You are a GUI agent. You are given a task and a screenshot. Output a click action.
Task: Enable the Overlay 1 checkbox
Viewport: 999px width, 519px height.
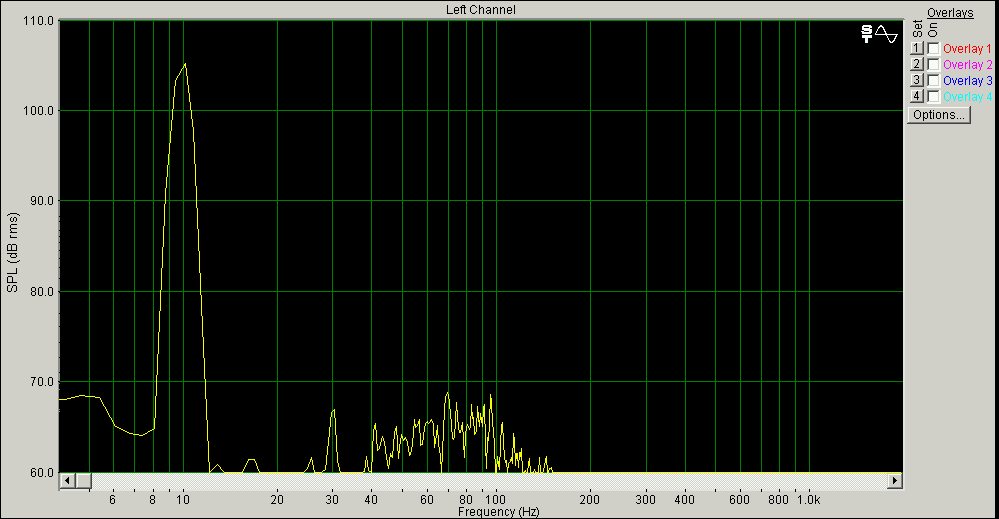pos(933,48)
